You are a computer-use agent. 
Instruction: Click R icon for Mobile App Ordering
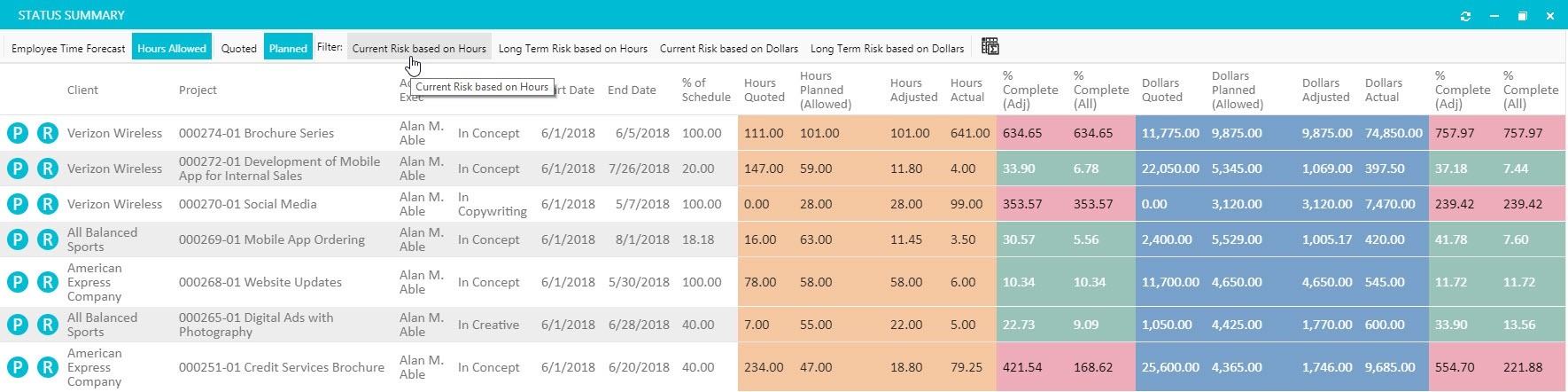click(47, 239)
